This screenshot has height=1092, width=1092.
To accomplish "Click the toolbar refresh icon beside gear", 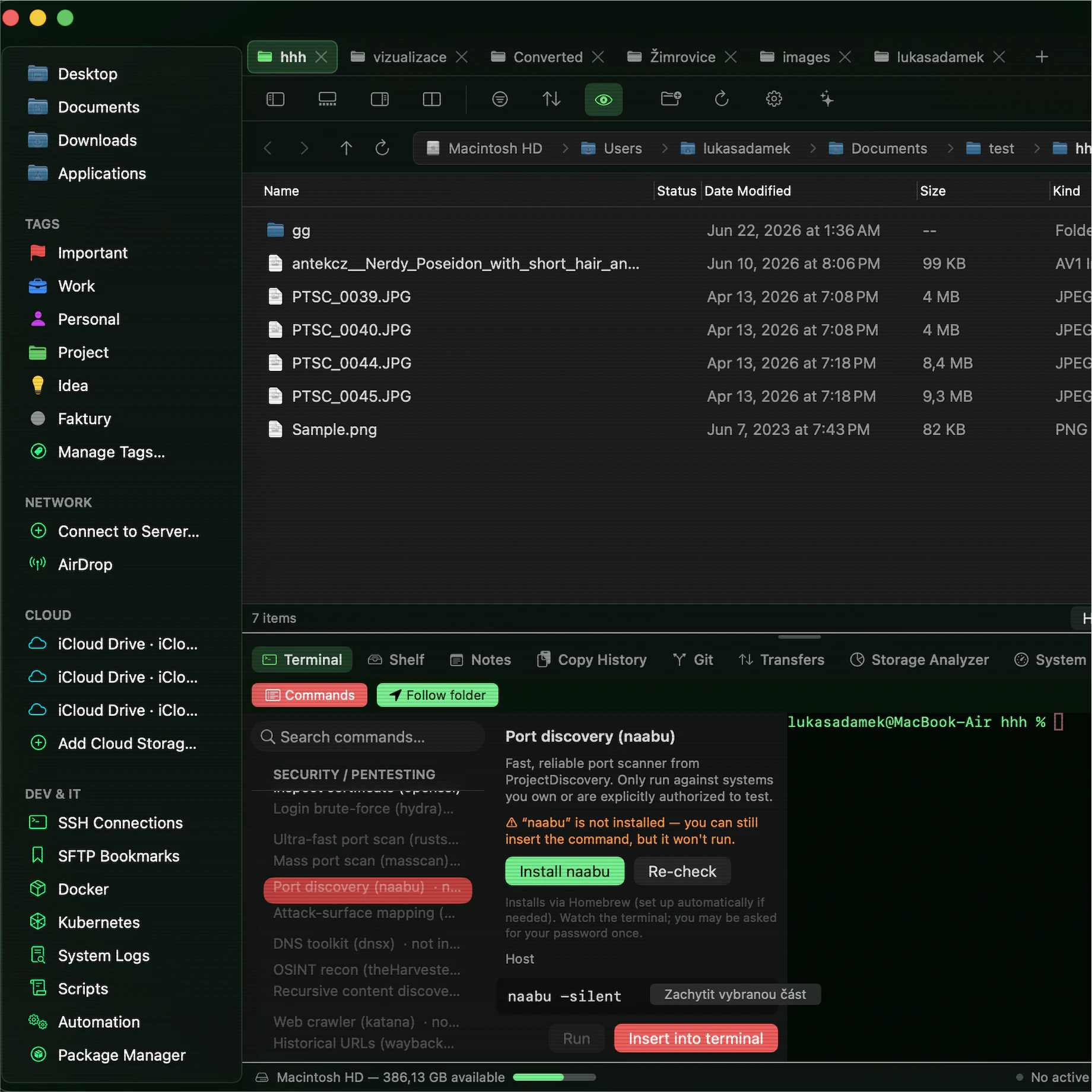I will click(x=722, y=99).
